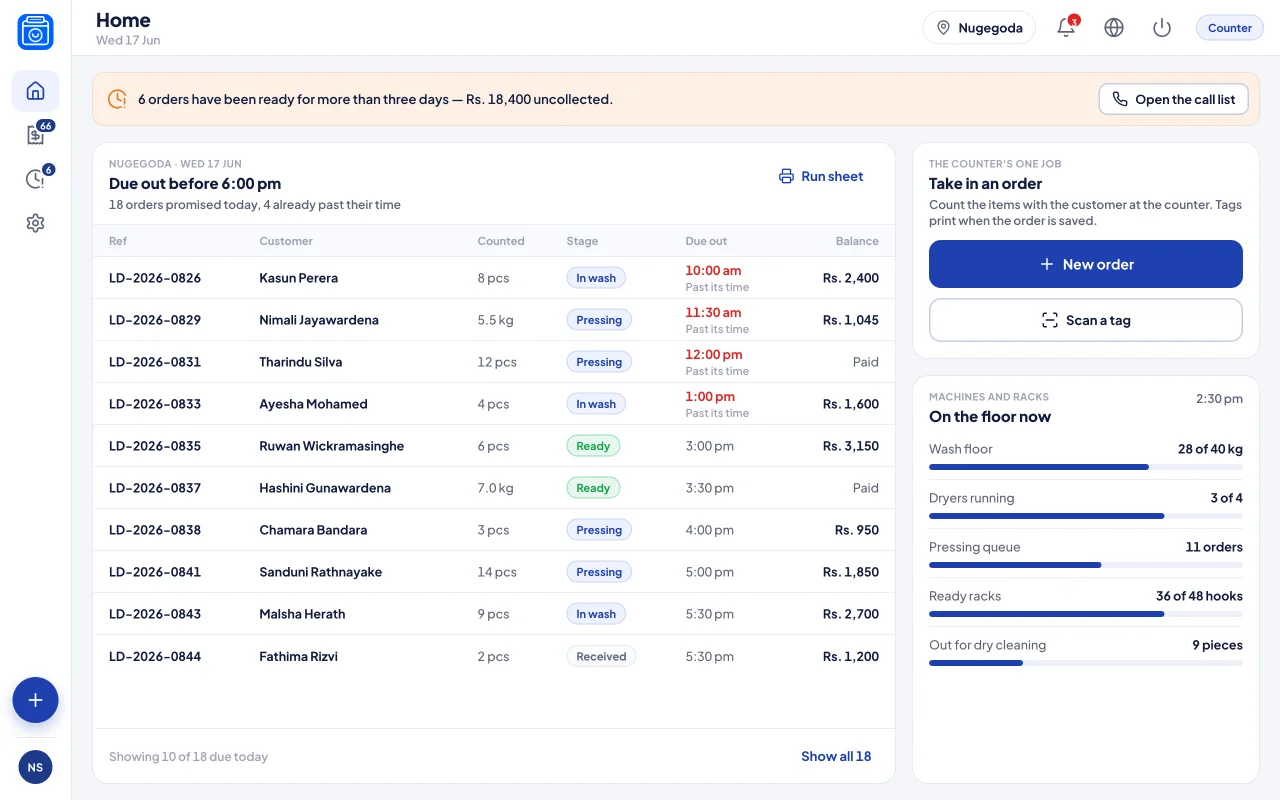This screenshot has height=800, width=1280.
Task: Click the Counted column header
Action: pyautogui.click(x=501, y=241)
